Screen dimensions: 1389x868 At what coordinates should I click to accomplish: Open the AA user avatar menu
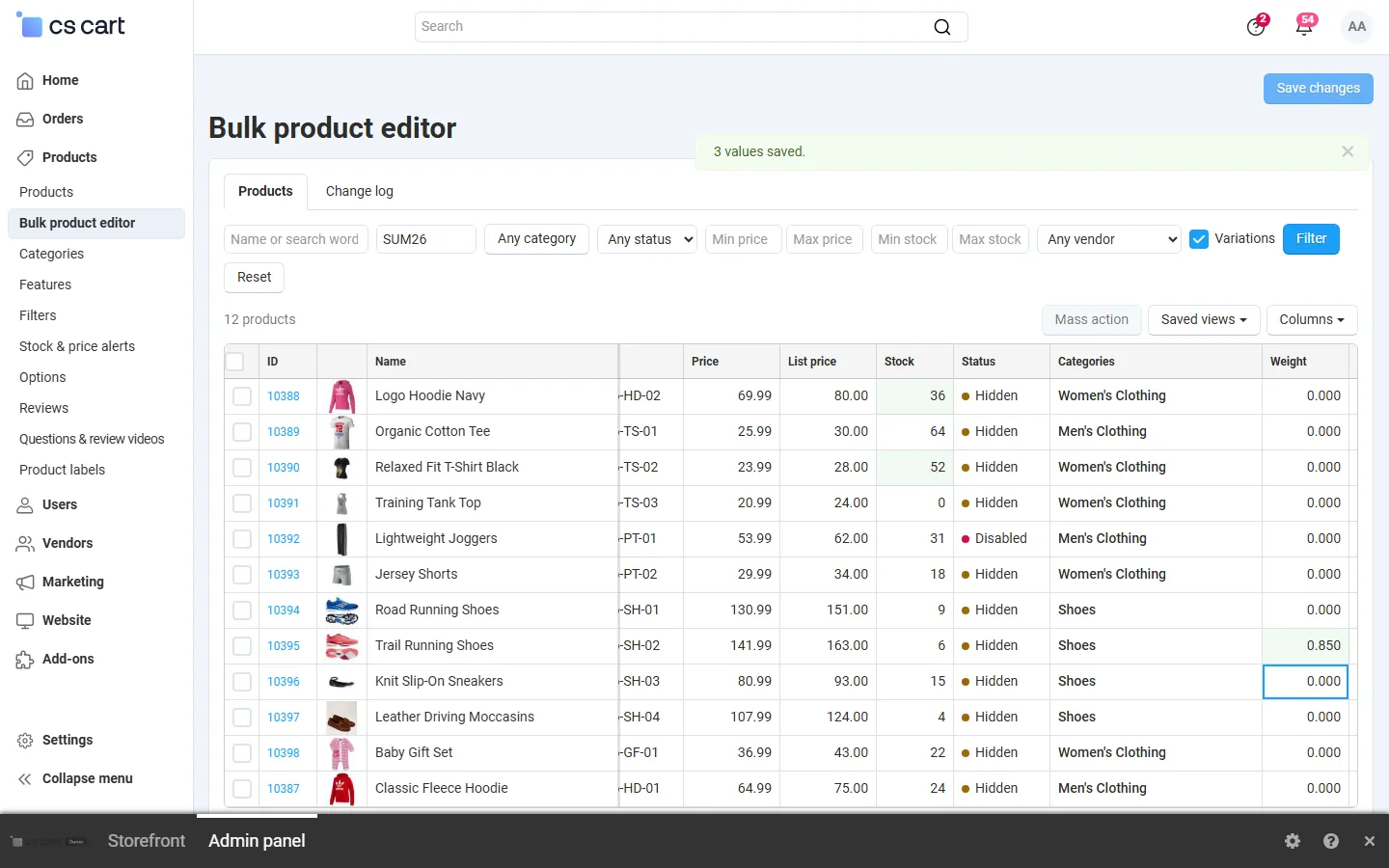pyautogui.click(x=1357, y=27)
